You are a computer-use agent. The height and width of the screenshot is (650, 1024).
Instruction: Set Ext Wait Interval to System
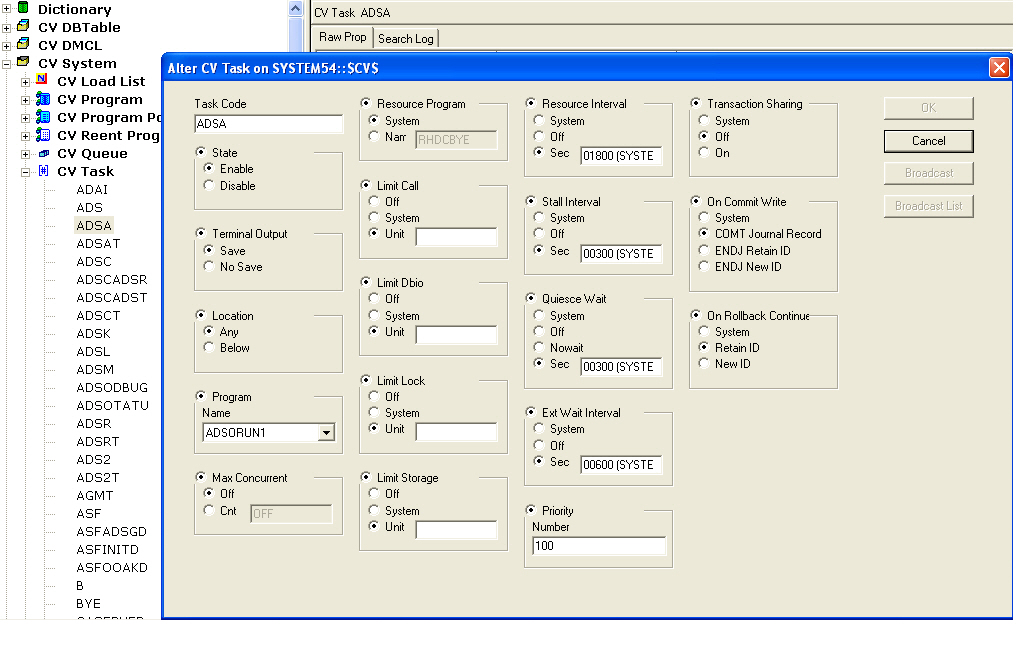tap(539, 429)
